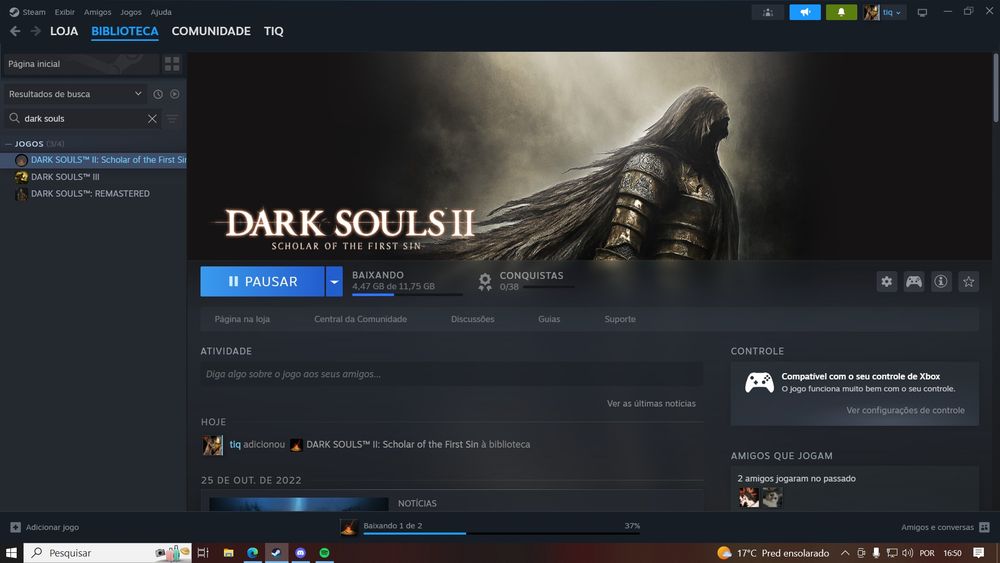The image size is (1000, 563).
Task: Open the Amigos menu
Action: click(98, 12)
